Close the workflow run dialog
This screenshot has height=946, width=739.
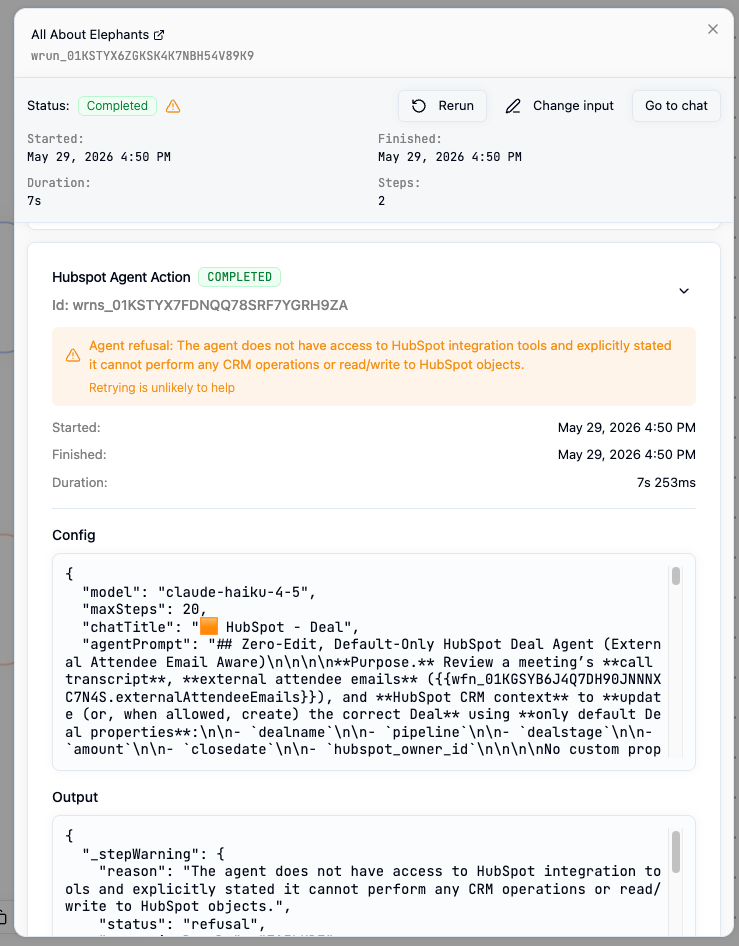[712, 29]
